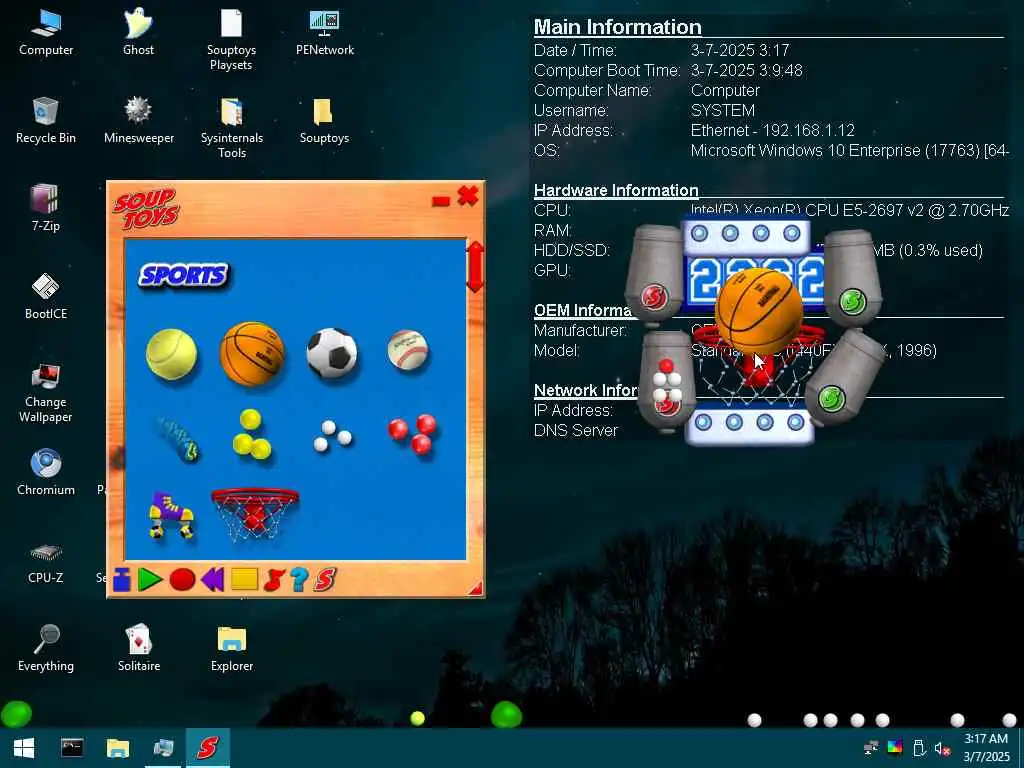Open the Computer desktop icon
The height and width of the screenshot is (768, 1024).
pos(46,33)
